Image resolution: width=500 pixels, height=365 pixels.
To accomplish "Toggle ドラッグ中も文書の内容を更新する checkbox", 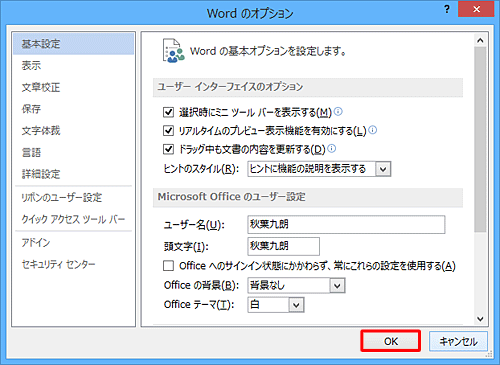I will [168, 149].
